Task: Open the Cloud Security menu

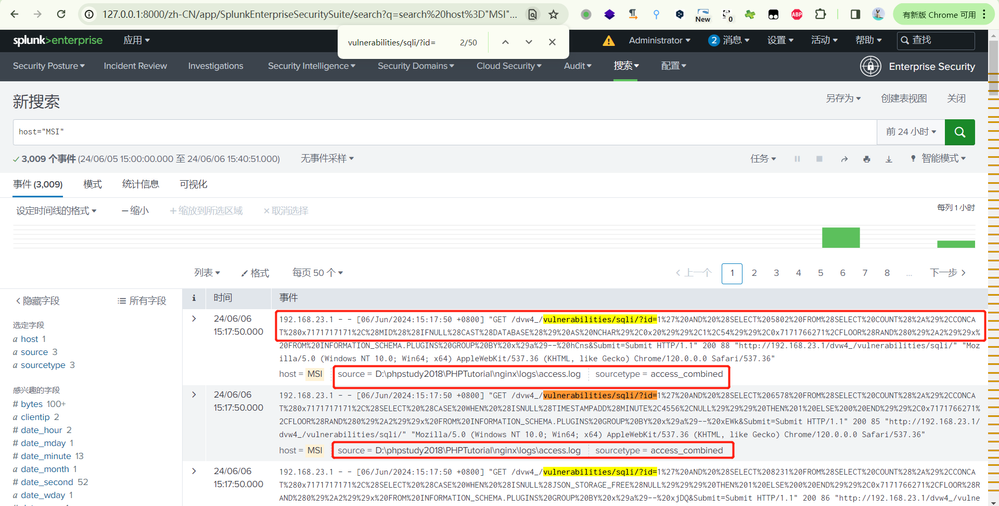Action: pos(510,66)
